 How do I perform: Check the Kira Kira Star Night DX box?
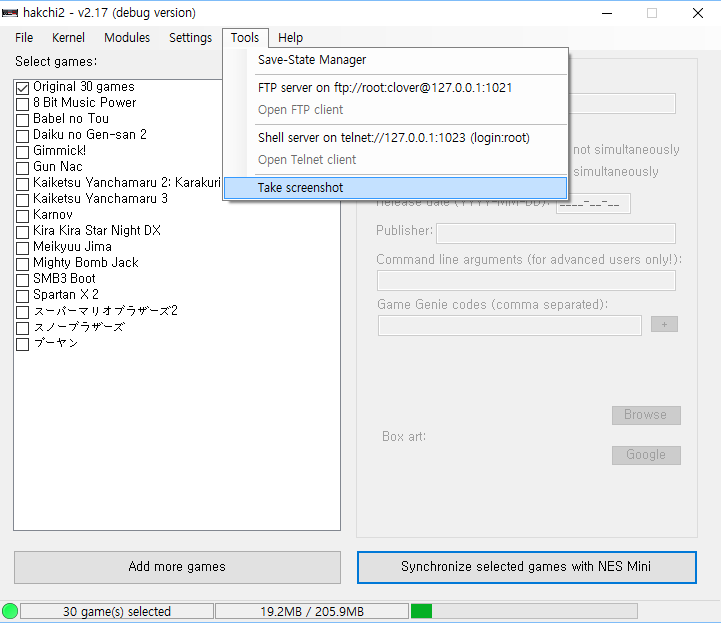pyautogui.click(x=23, y=231)
